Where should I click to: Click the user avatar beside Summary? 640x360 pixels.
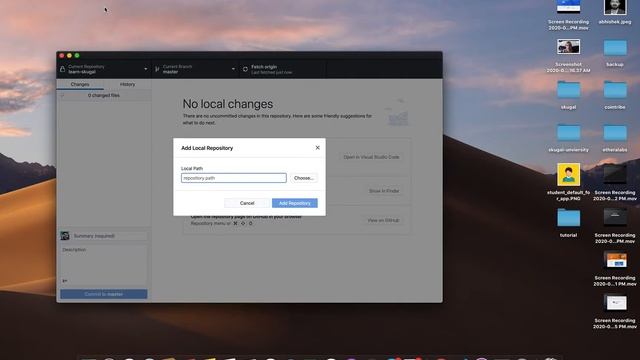[x=65, y=236]
